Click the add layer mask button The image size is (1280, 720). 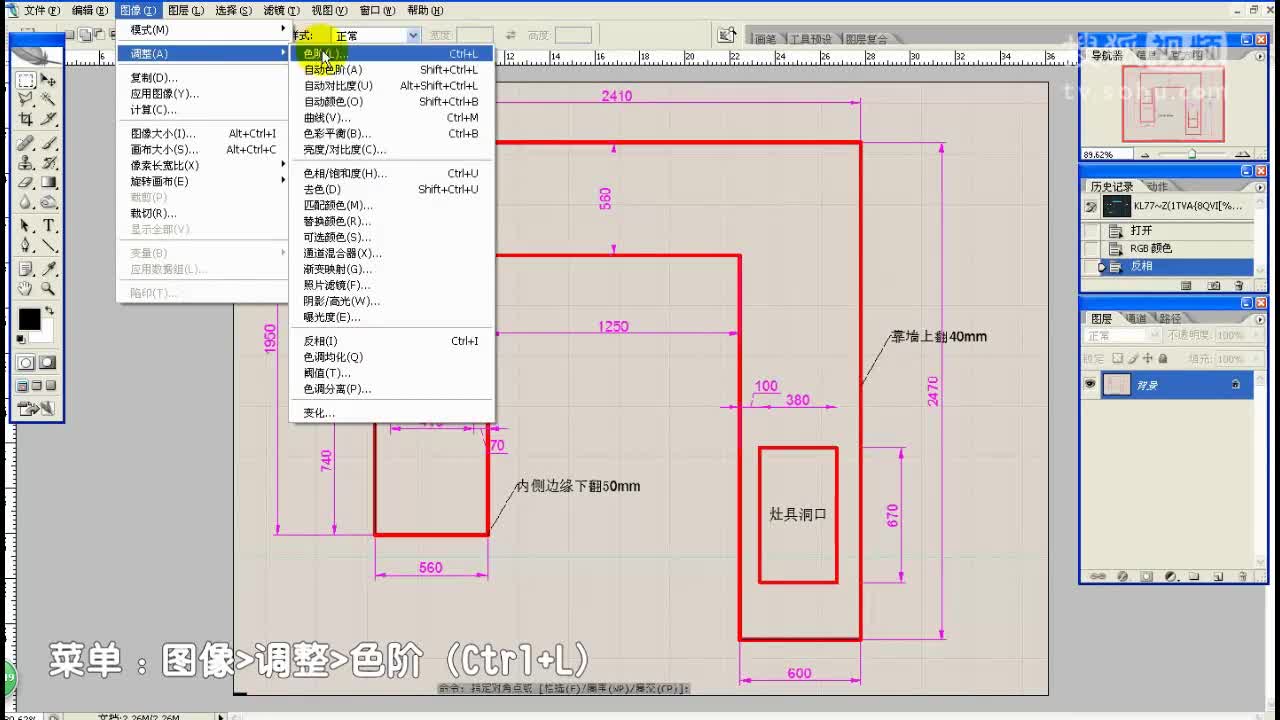pyautogui.click(x=1147, y=576)
